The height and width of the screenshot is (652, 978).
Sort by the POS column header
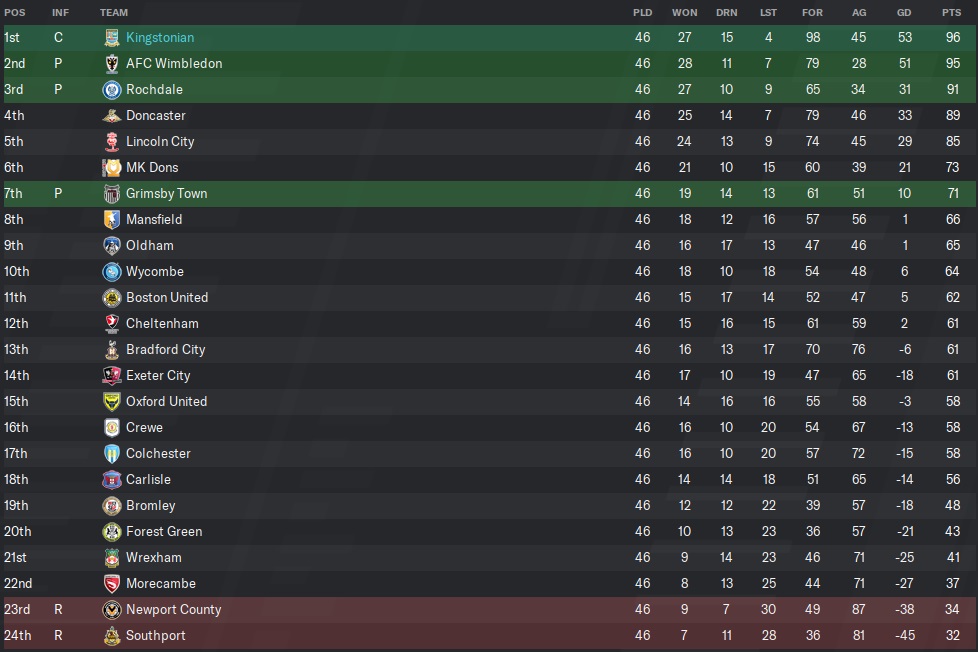coord(14,12)
